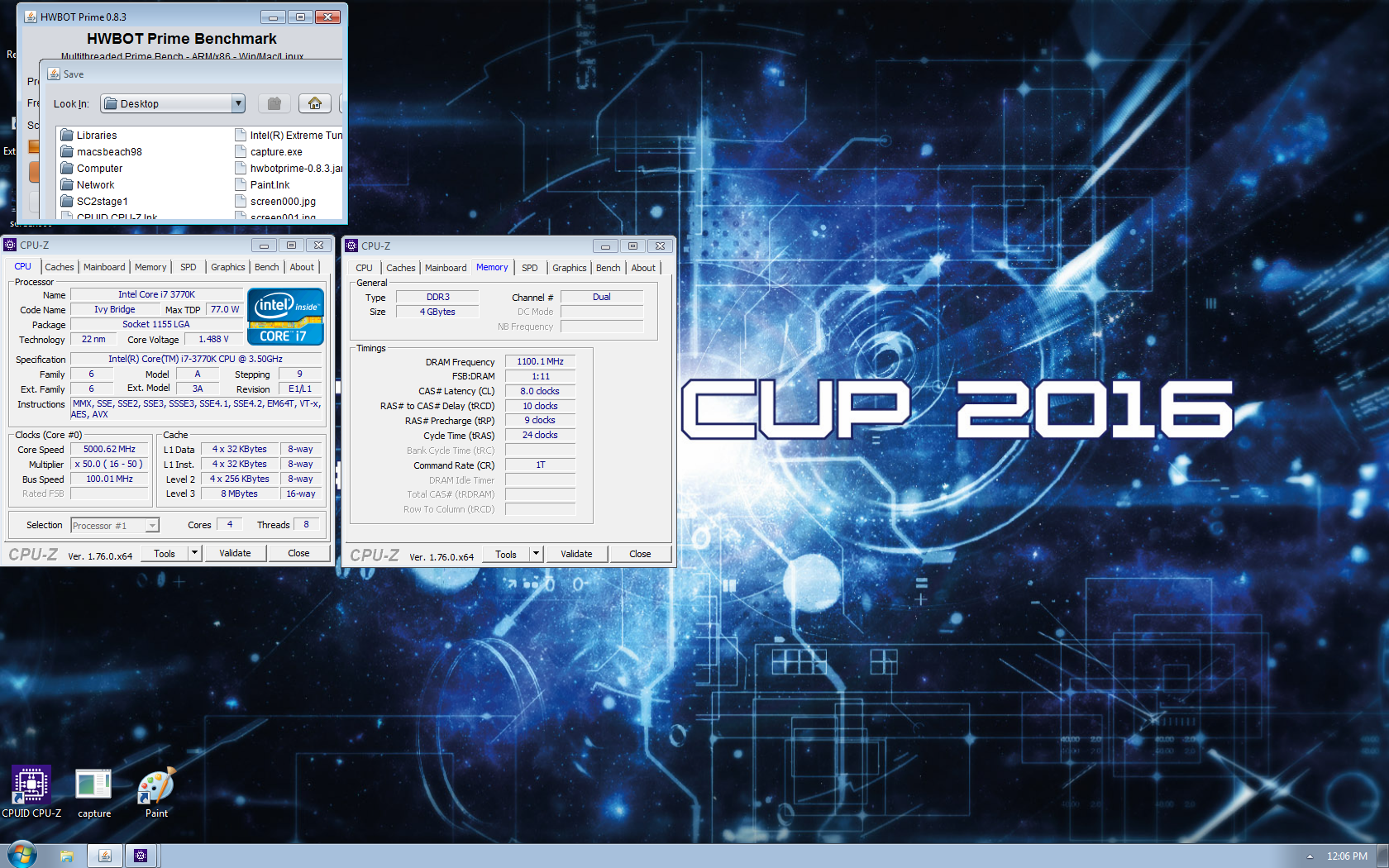Viewport: 1389px width, 868px height.
Task: Select the Intel(R) Extreme Tuning file
Action: pyautogui.click(x=289, y=135)
